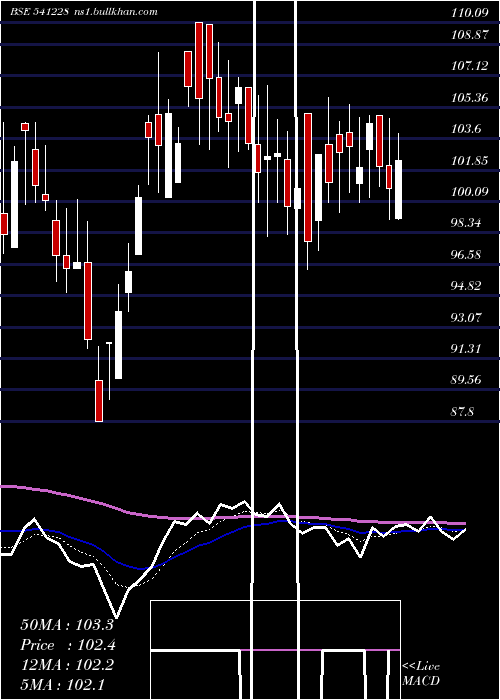This screenshot has height=700, width=500.
Task: Click the '5MA : 102.1' reading
Action: [62, 684]
